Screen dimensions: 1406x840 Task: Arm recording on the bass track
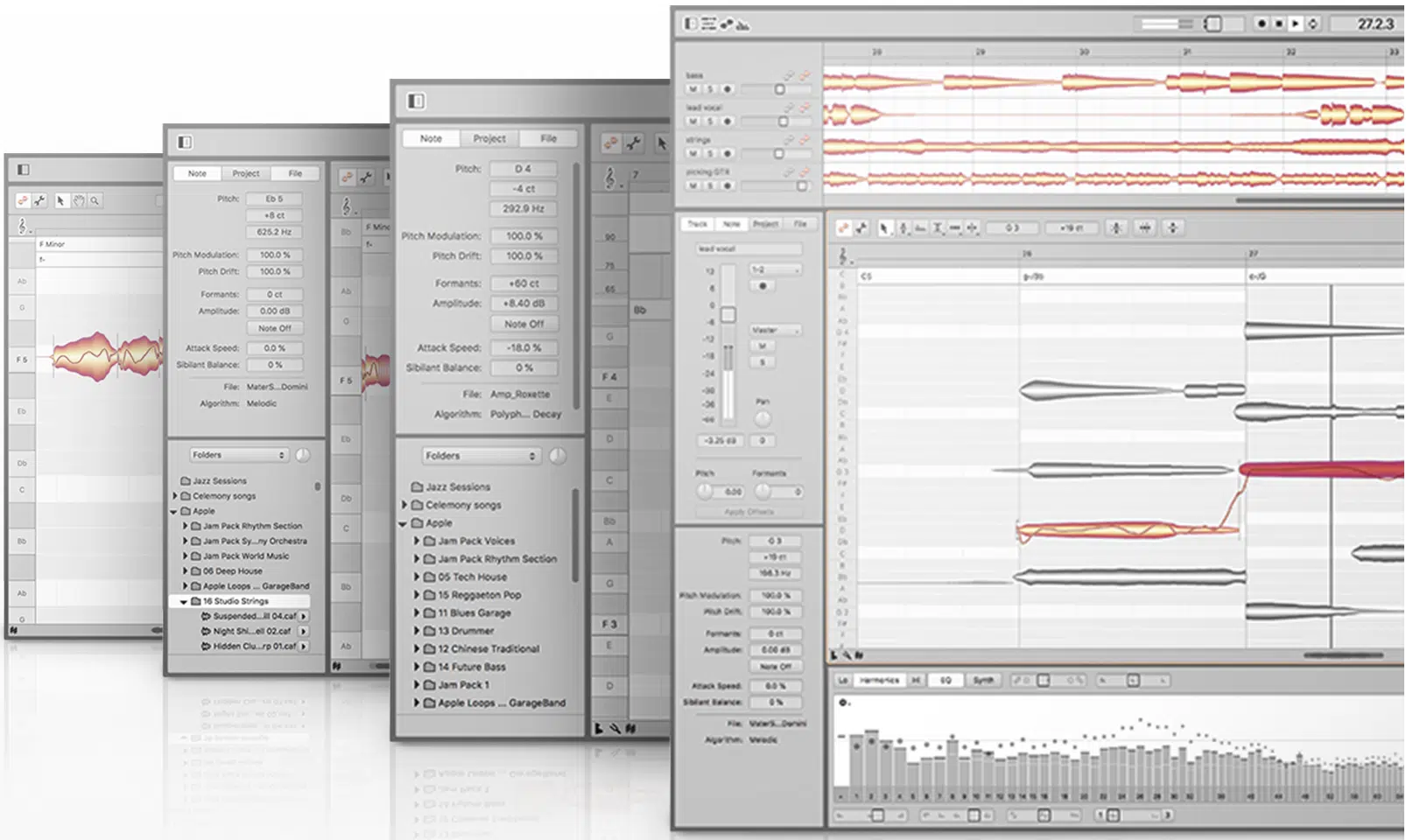pyautogui.click(x=727, y=89)
